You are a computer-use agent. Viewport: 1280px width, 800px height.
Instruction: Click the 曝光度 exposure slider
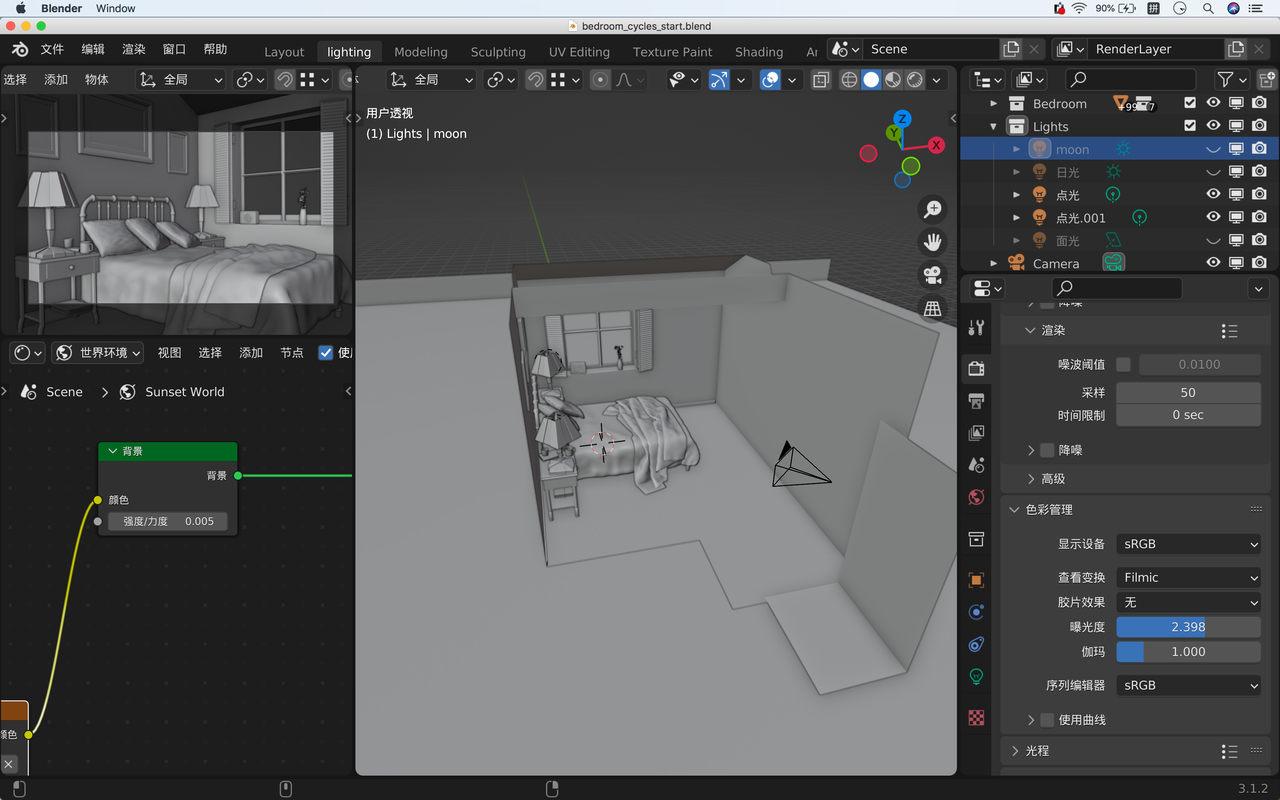pyautogui.click(x=1188, y=627)
